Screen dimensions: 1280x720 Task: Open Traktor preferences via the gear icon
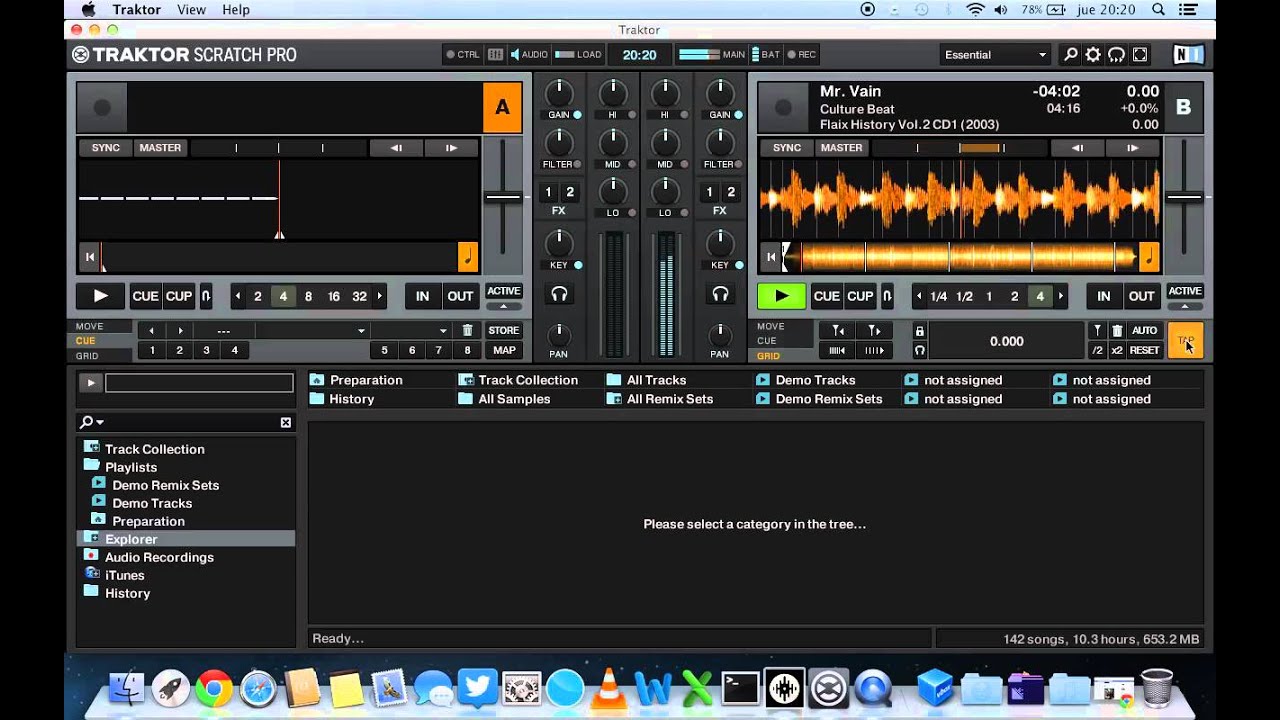click(x=1093, y=55)
